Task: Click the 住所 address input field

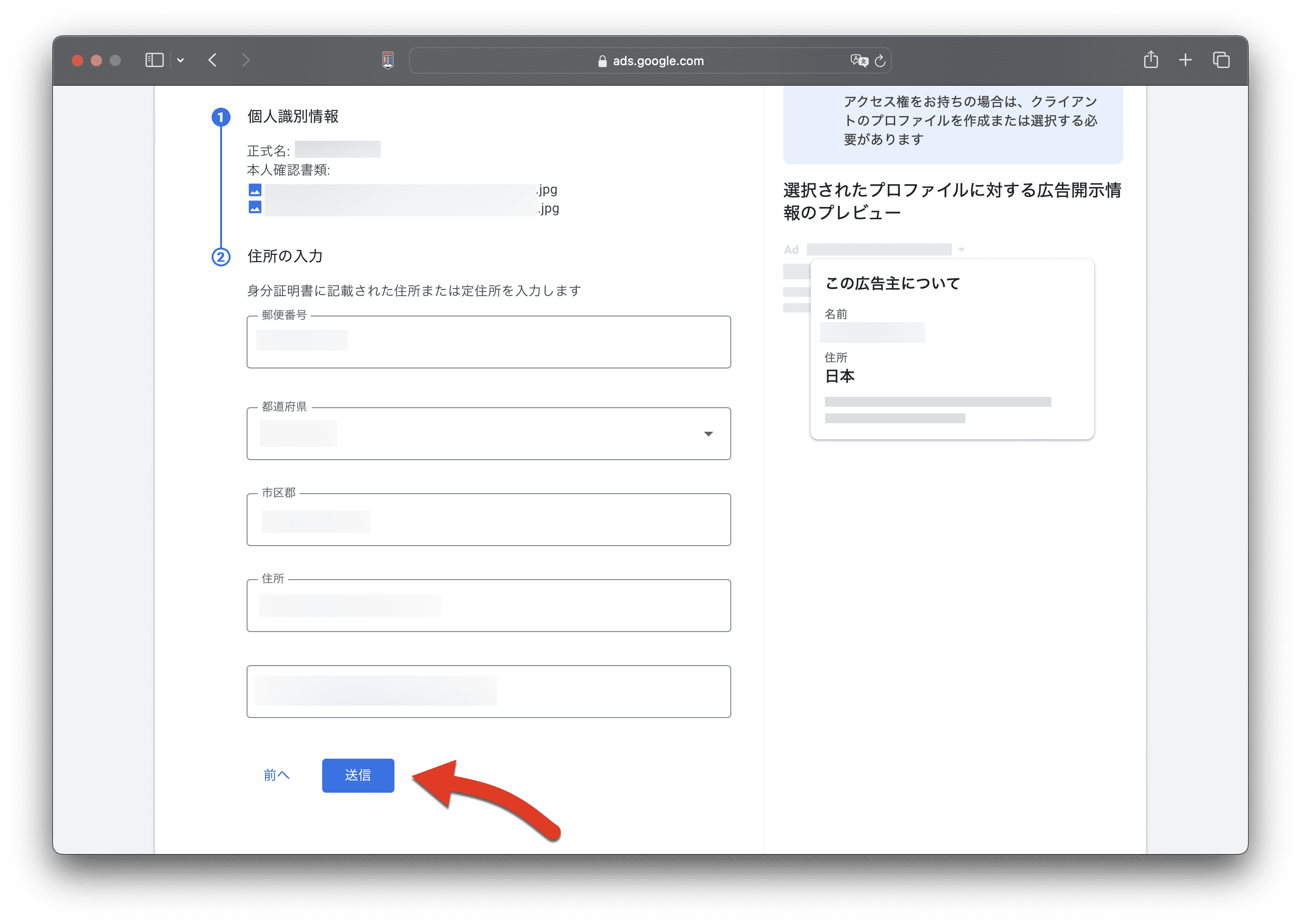Action: point(488,606)
